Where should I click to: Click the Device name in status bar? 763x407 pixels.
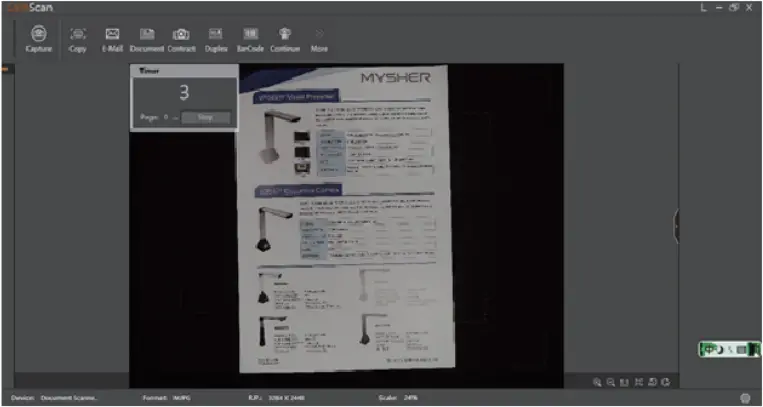(x=70, y=398)
